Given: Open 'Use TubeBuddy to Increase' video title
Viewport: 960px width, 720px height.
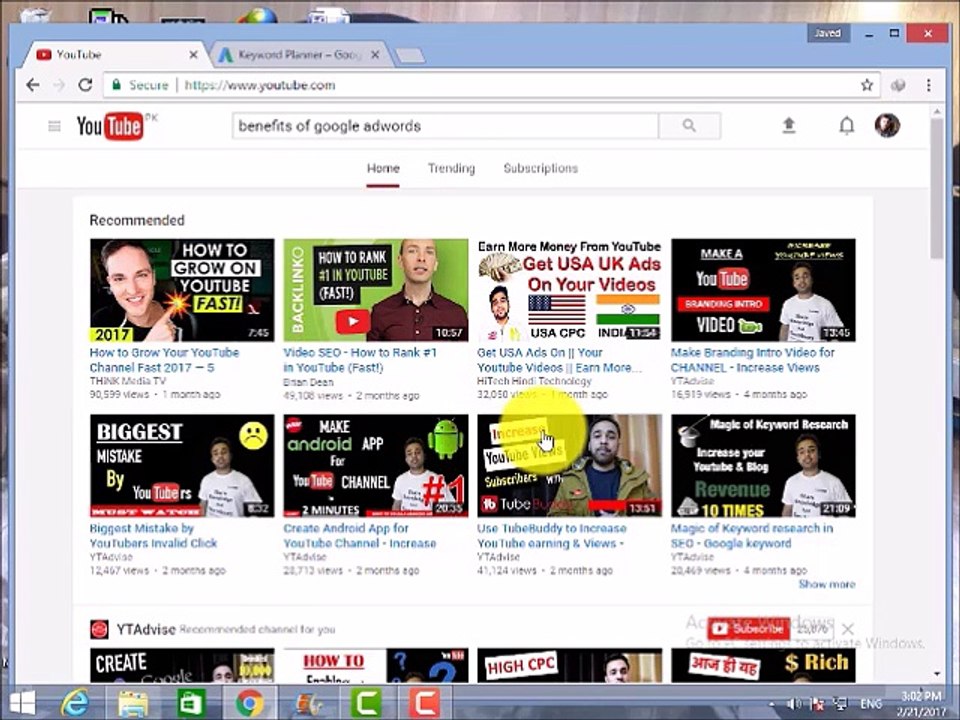Looking at the screenshot, I should tap(552, 536).
